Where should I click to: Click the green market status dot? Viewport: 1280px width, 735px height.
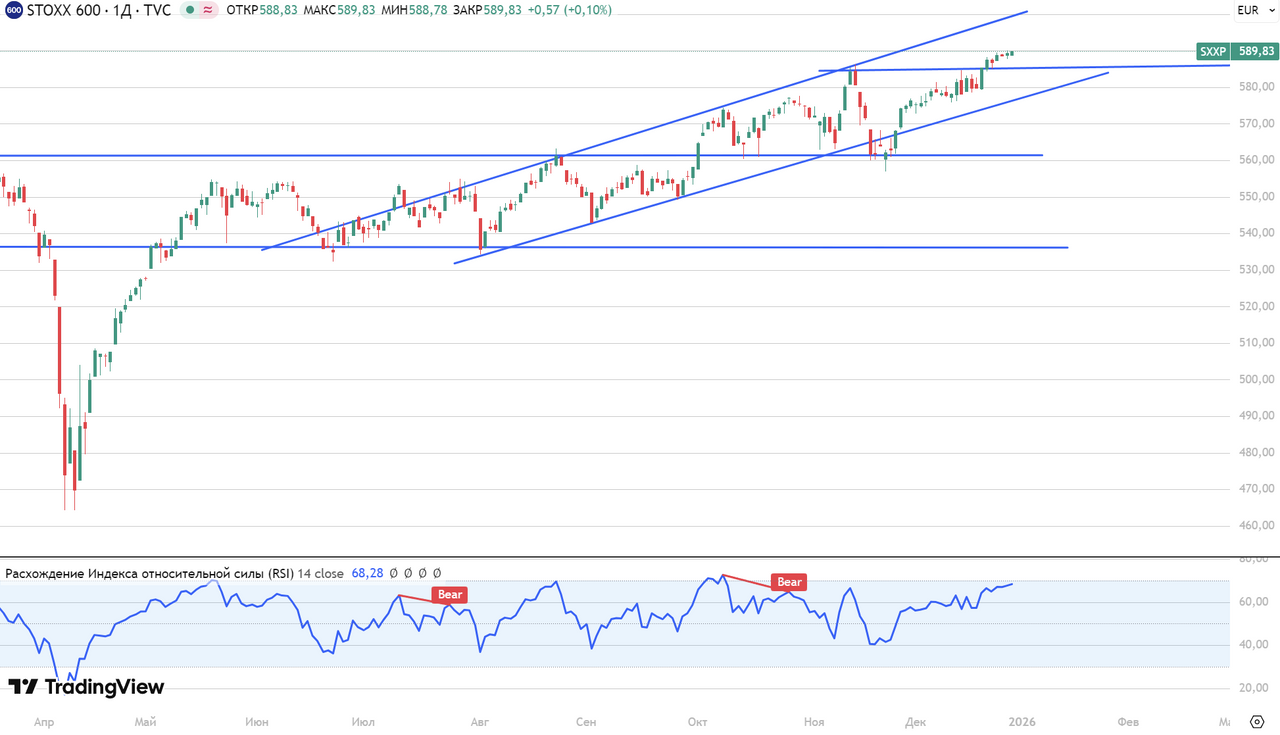(188, 10)
